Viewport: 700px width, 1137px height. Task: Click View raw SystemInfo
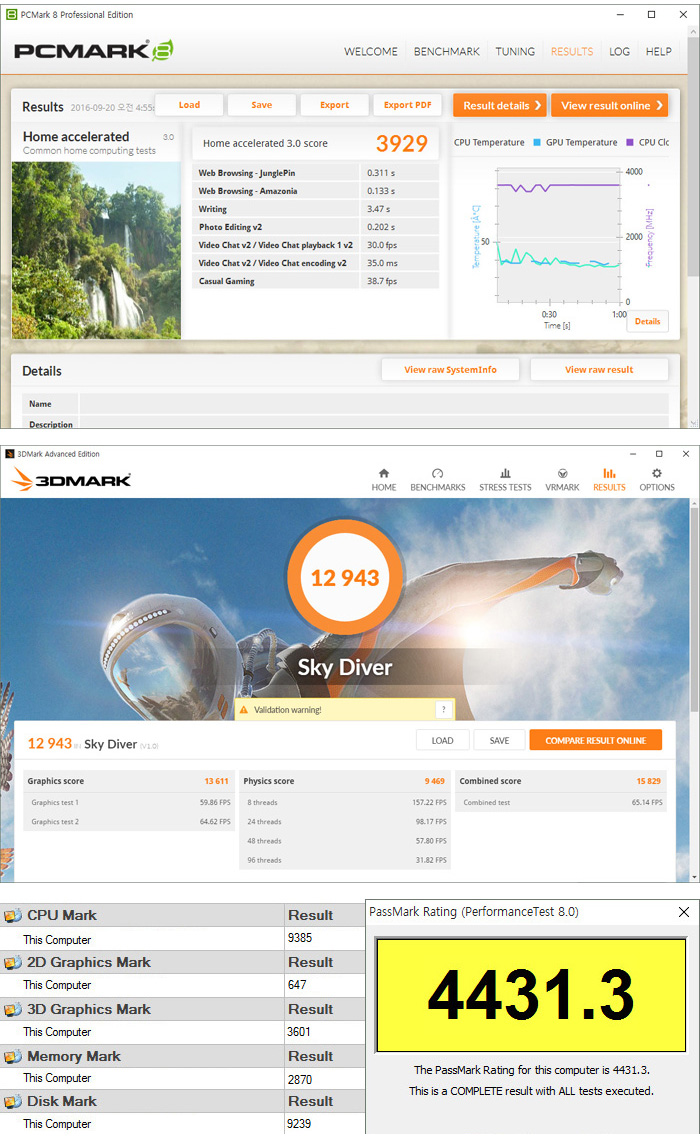[450, 370]
